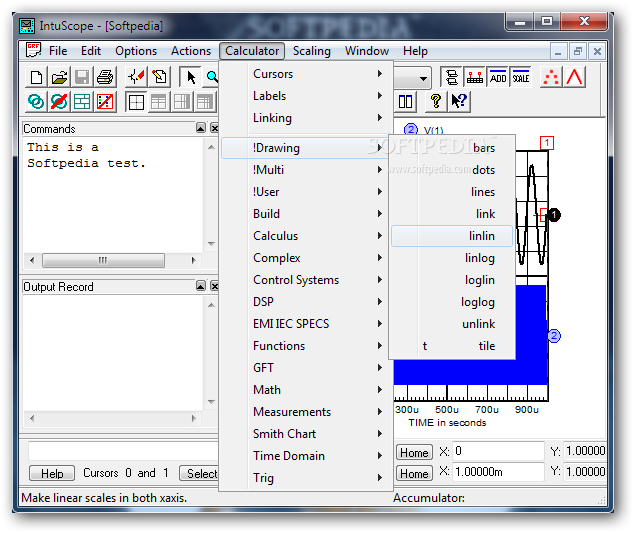Screen dimensions: 634x533
Task: Expand the Cursors submenu
Action: (x=306, y=74)
